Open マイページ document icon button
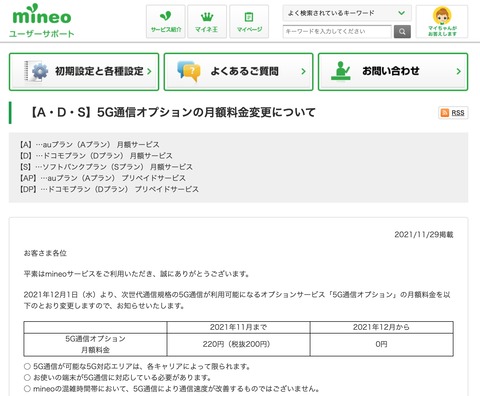Viewport: 480px width, 396px height. [249, 21]
